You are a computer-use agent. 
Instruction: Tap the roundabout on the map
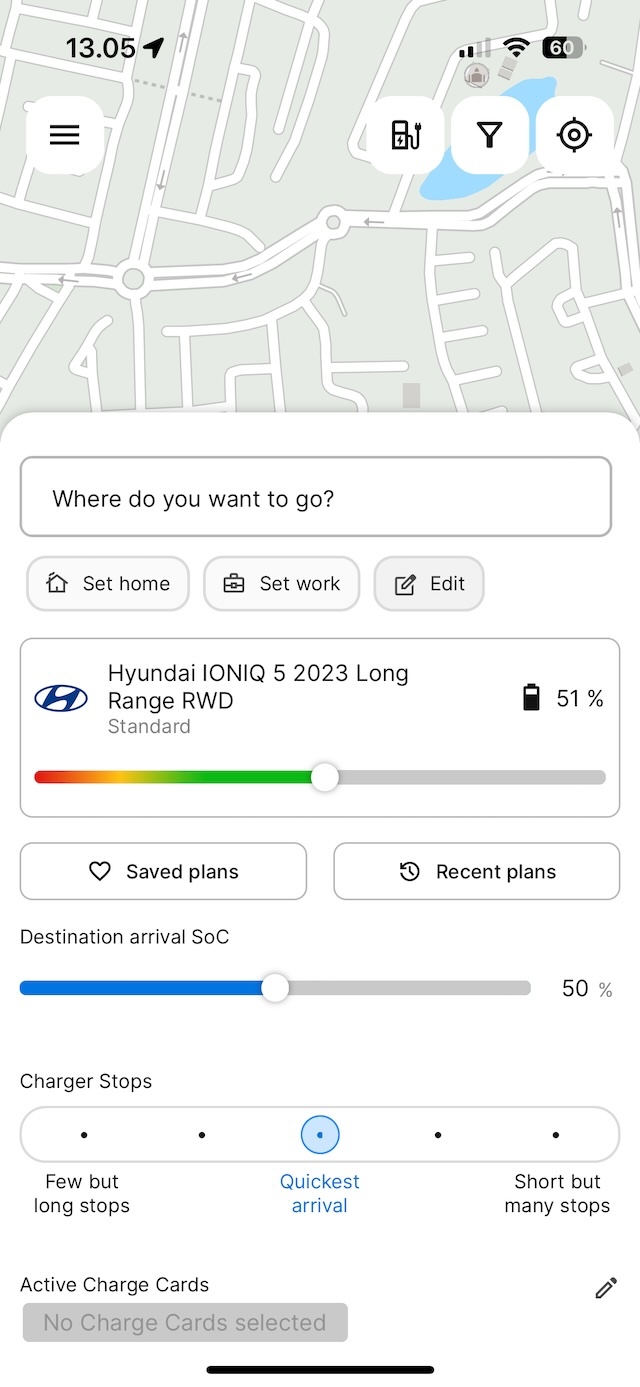coord(132,278)
